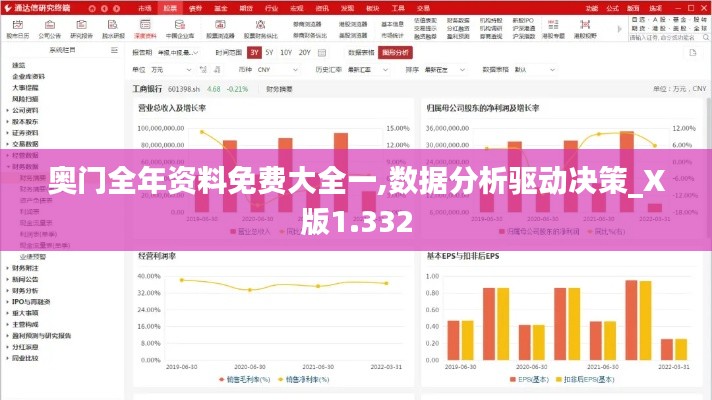Open the 市场 menu tab

point(145,8)
